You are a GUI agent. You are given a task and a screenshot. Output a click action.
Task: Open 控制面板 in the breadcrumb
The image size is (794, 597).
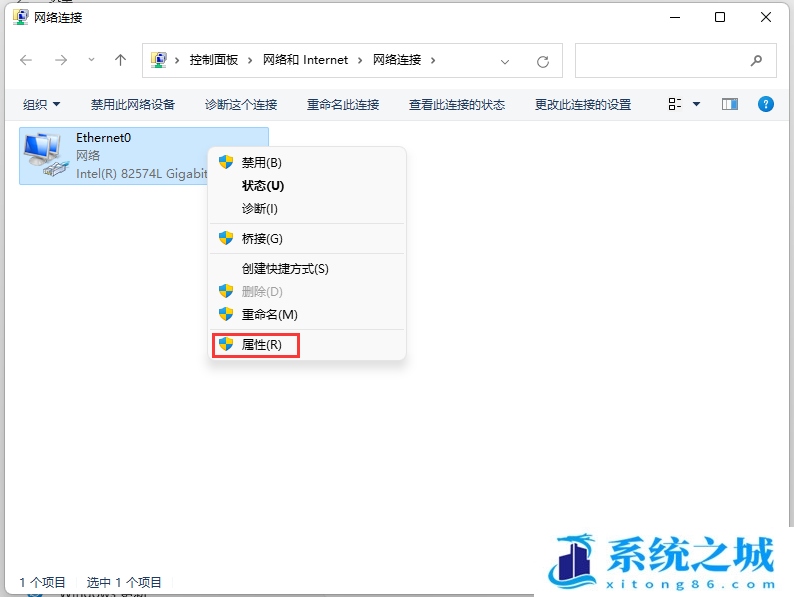214,60
